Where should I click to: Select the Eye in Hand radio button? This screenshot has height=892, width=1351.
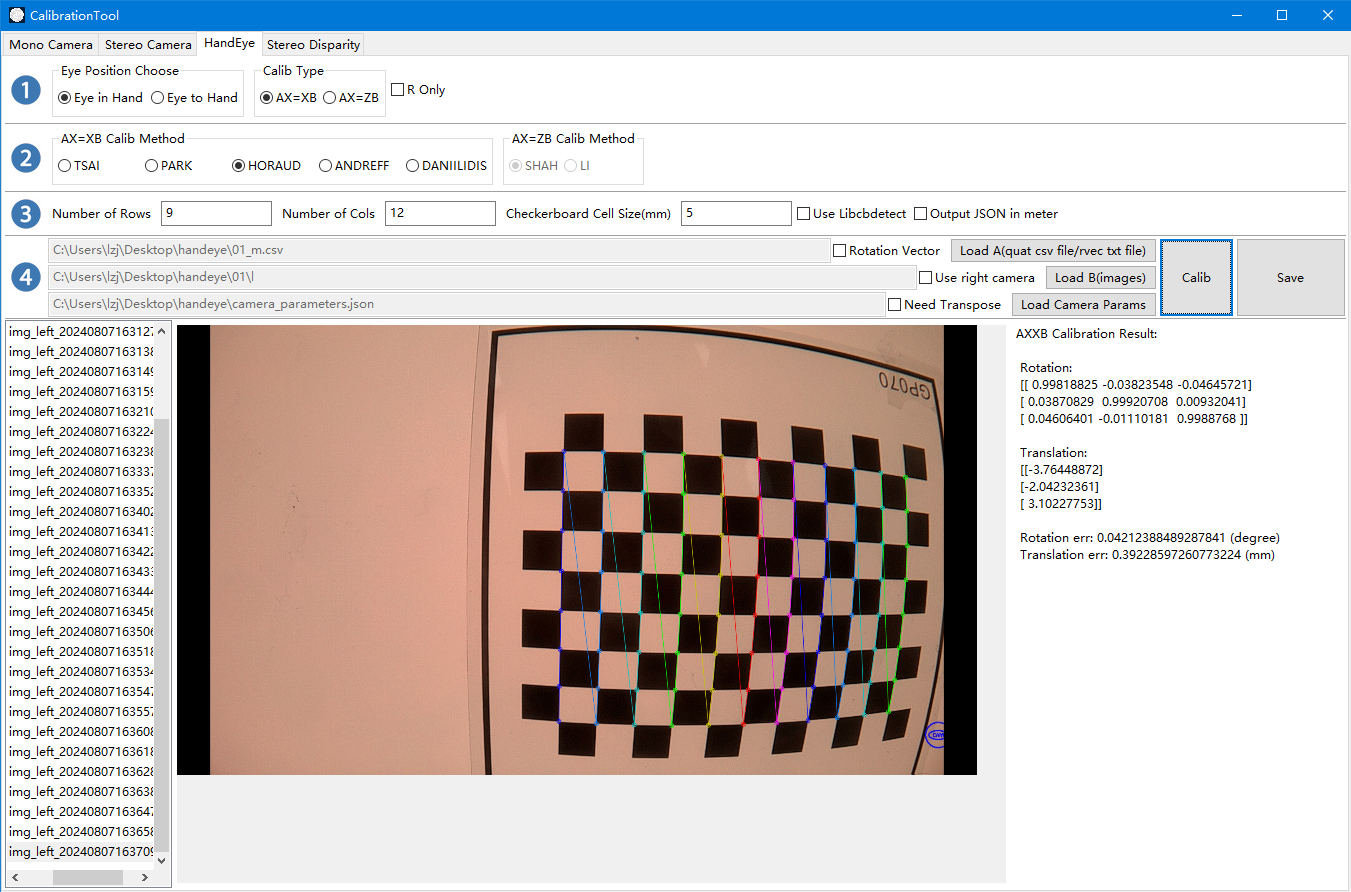pos(101,98)
